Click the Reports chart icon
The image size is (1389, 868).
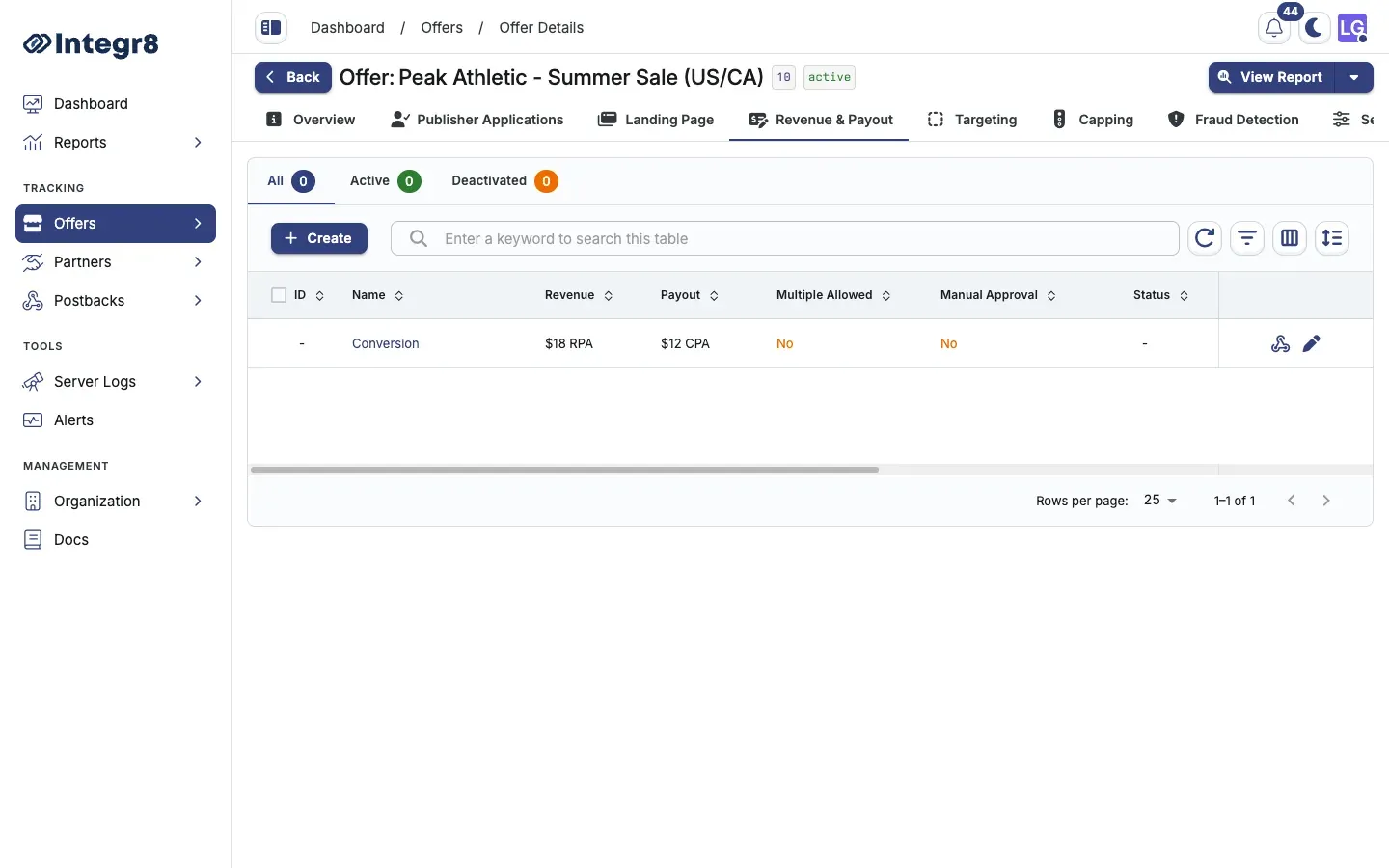[x=33, y=143]
